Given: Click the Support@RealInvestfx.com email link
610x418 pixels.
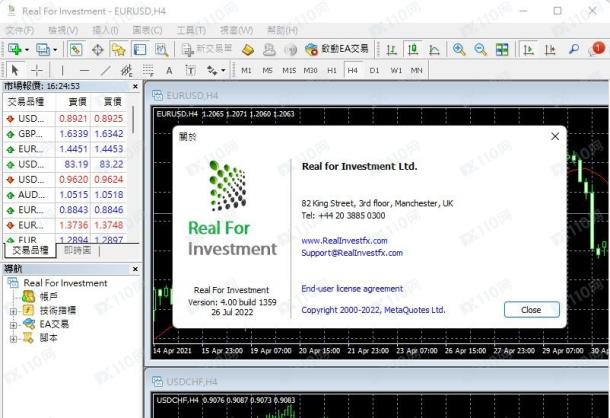Looking at the screenshot, I should [352, 253].
